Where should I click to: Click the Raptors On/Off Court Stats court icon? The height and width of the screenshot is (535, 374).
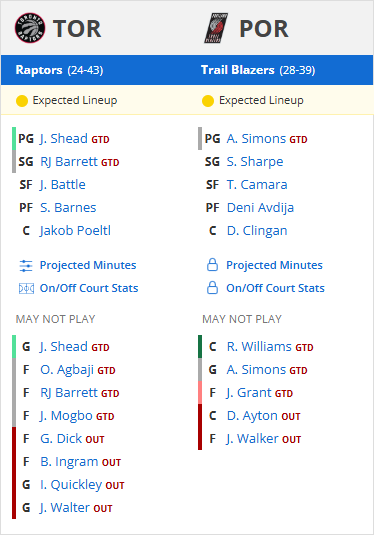(x=26, y=288)
